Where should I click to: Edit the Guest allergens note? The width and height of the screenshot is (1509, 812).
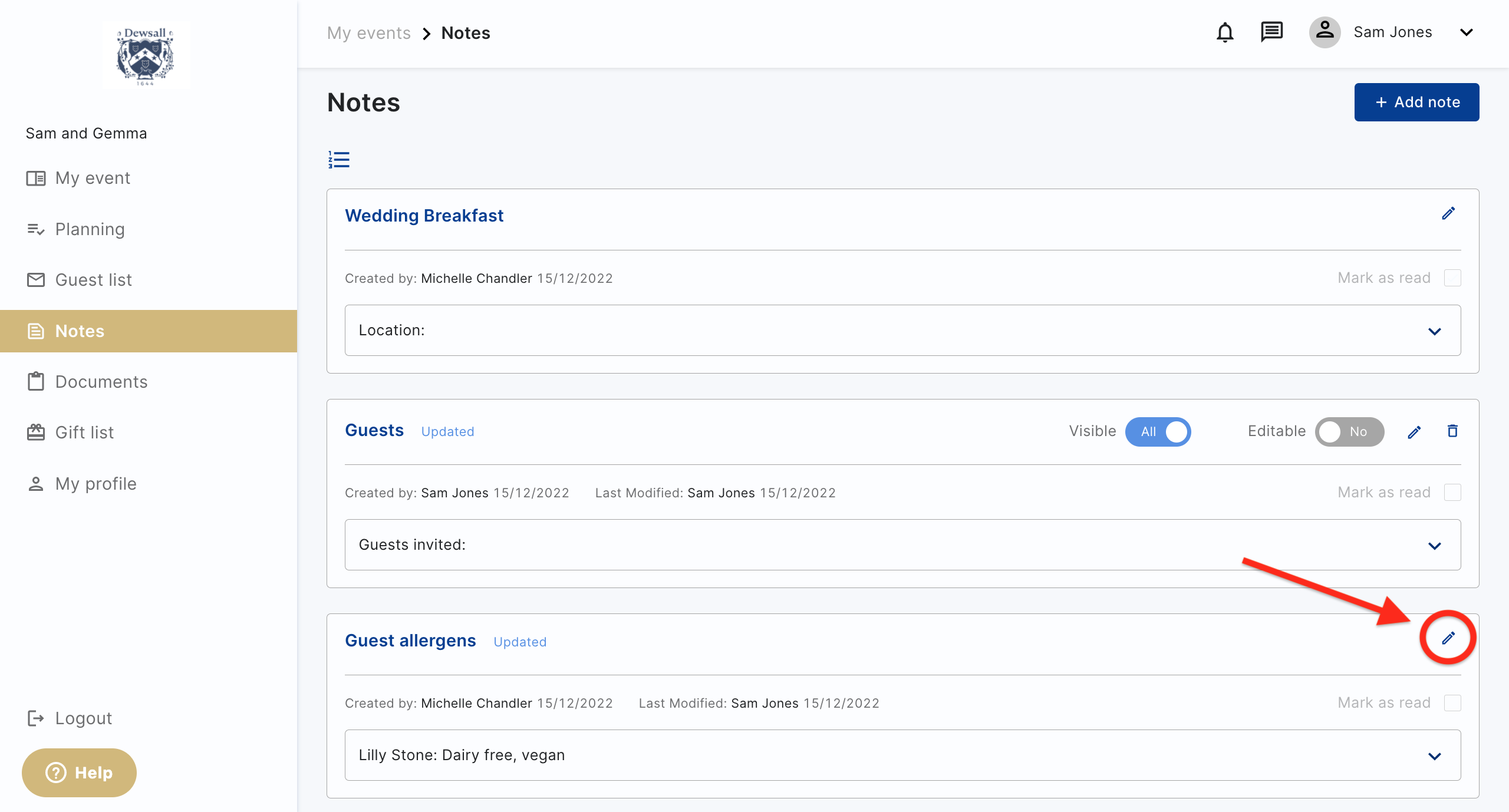pyautogui.click(x=1448, y=638)
